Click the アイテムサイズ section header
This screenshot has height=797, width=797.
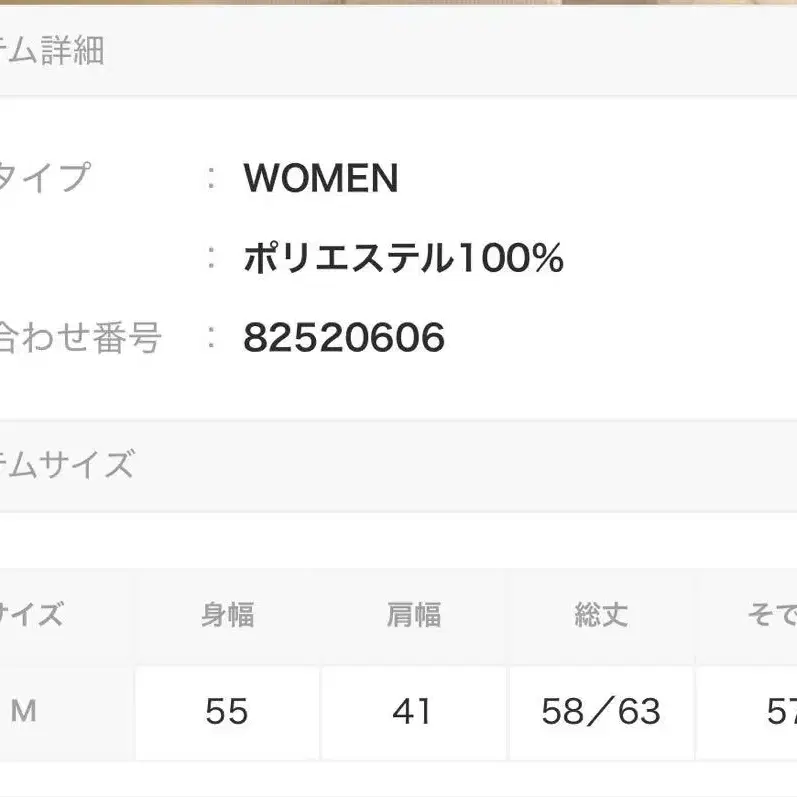[66, 465]
